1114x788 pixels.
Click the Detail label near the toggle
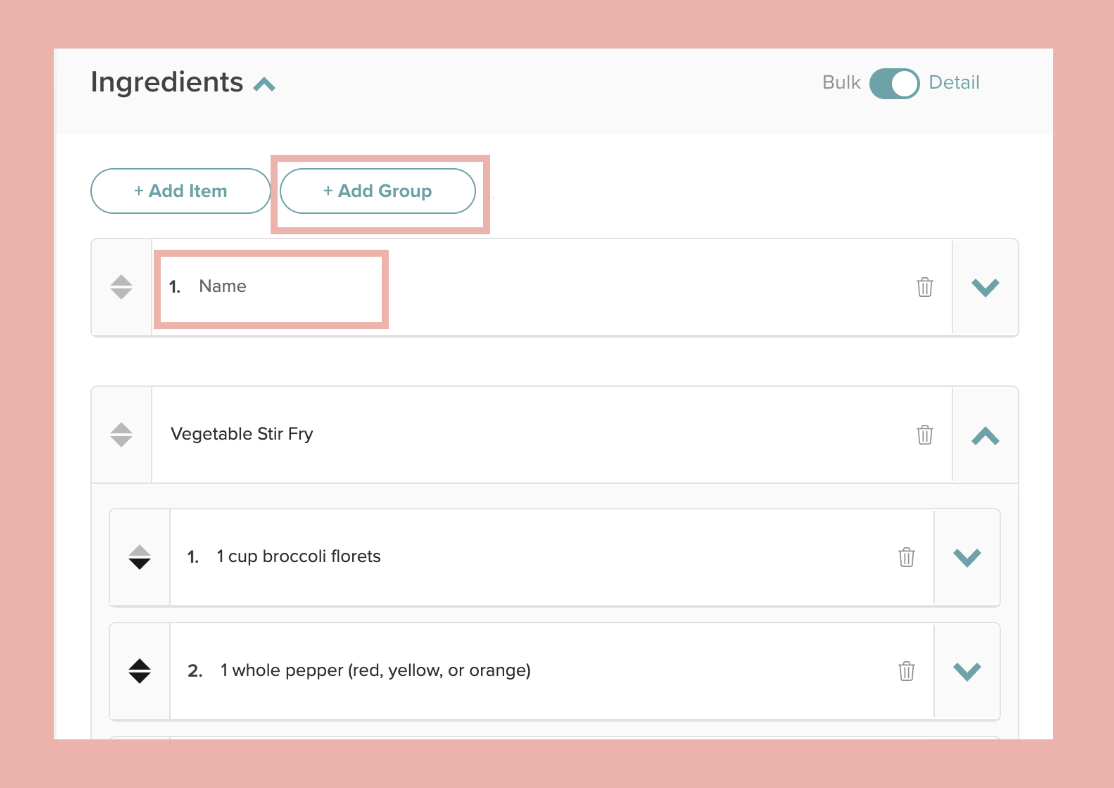954,83
